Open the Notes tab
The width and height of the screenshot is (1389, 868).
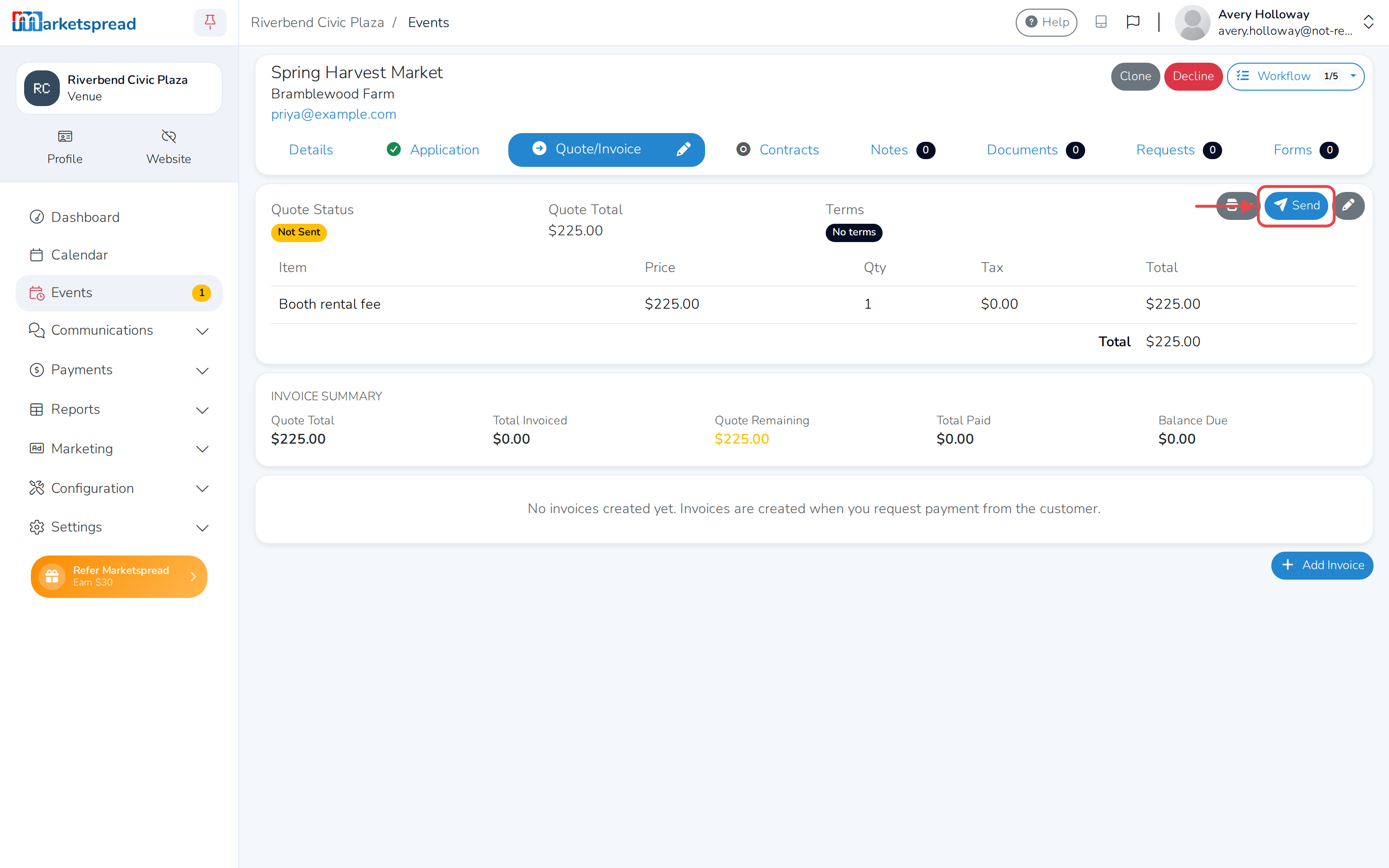click(x=902, y=150)
